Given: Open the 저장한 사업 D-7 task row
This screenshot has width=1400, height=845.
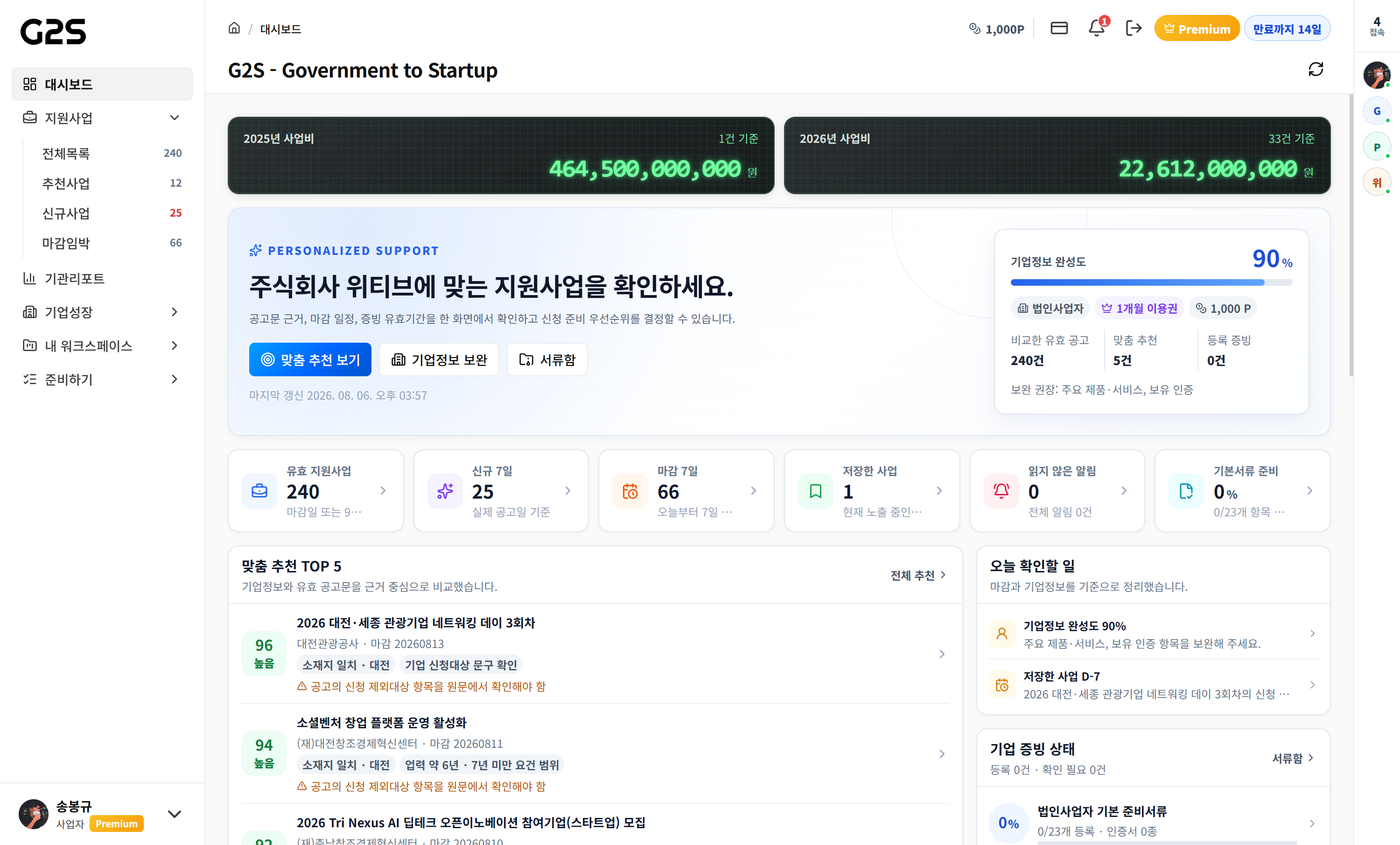Looking at the screenshot, I should pyautogui.click(x=1153, y=685).
